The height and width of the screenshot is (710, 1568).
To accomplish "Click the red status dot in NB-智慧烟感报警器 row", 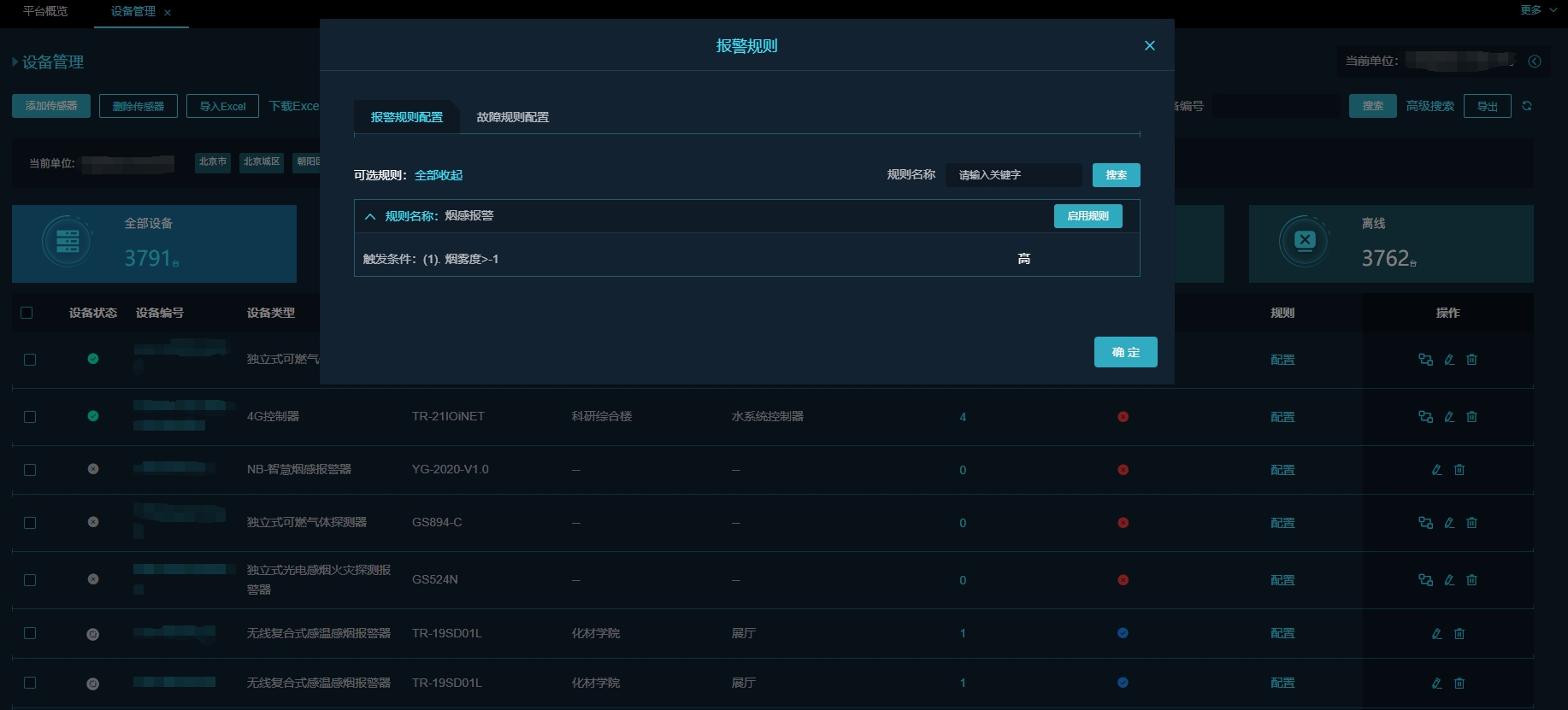I will click(1123, 470).
